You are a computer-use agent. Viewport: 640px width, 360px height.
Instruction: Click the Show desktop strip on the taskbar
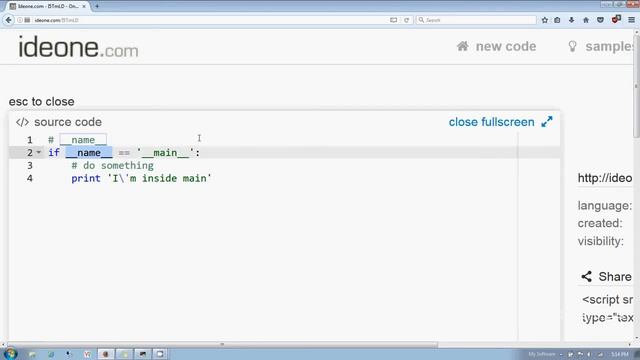pos(637,354)
